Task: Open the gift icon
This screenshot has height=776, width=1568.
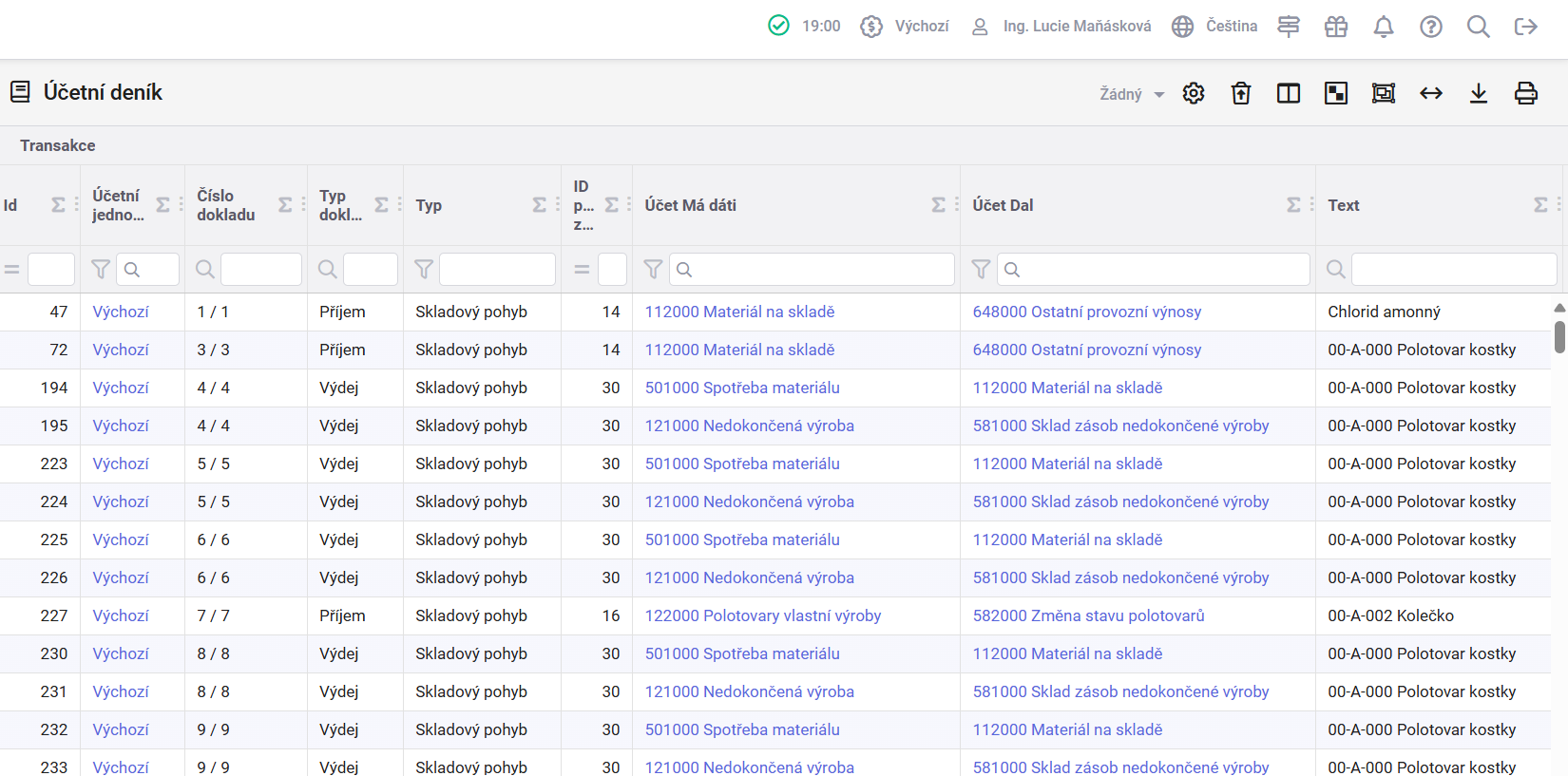Action: (x=1336, y=27)
